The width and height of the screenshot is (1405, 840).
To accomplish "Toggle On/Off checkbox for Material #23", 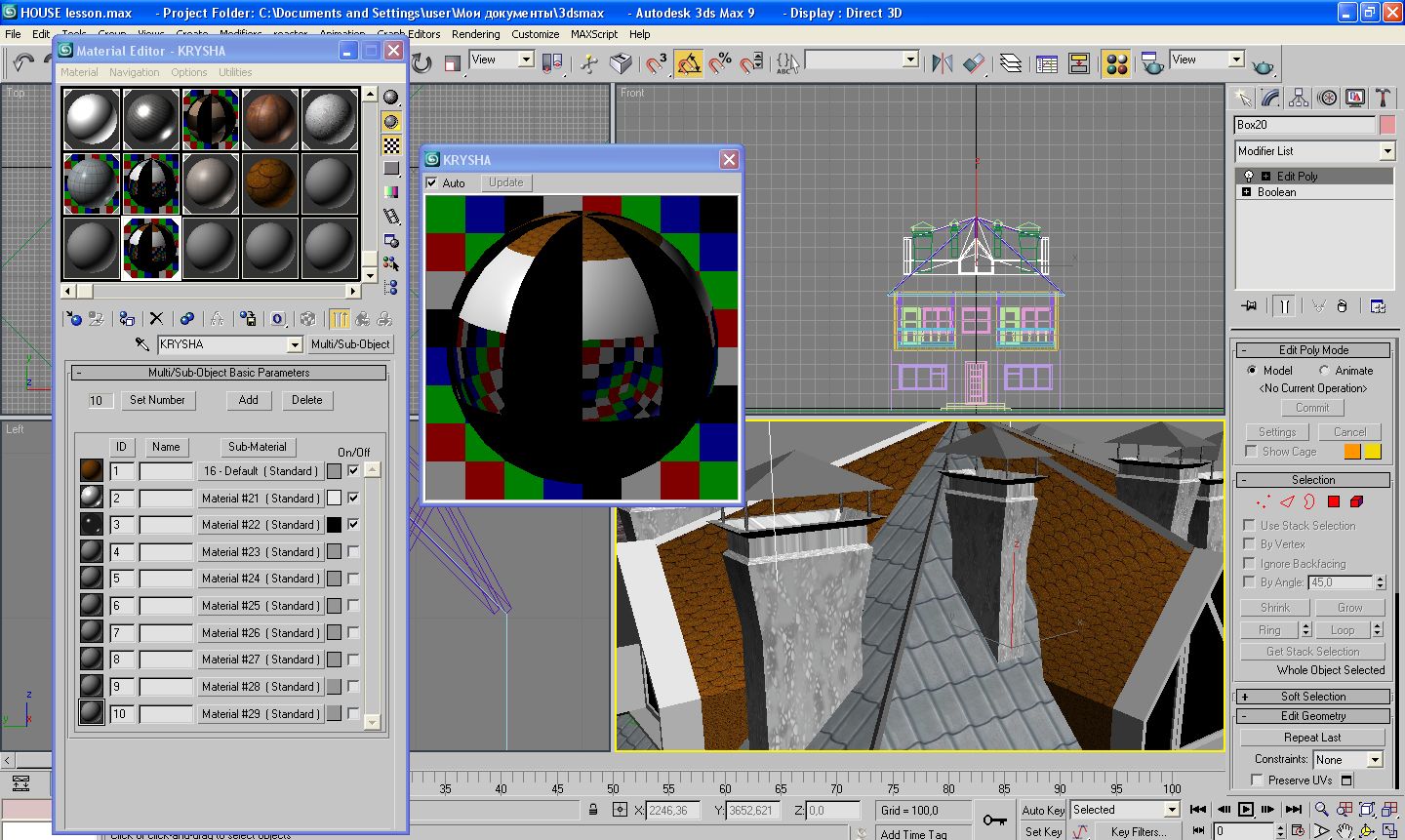I will 353,552.
